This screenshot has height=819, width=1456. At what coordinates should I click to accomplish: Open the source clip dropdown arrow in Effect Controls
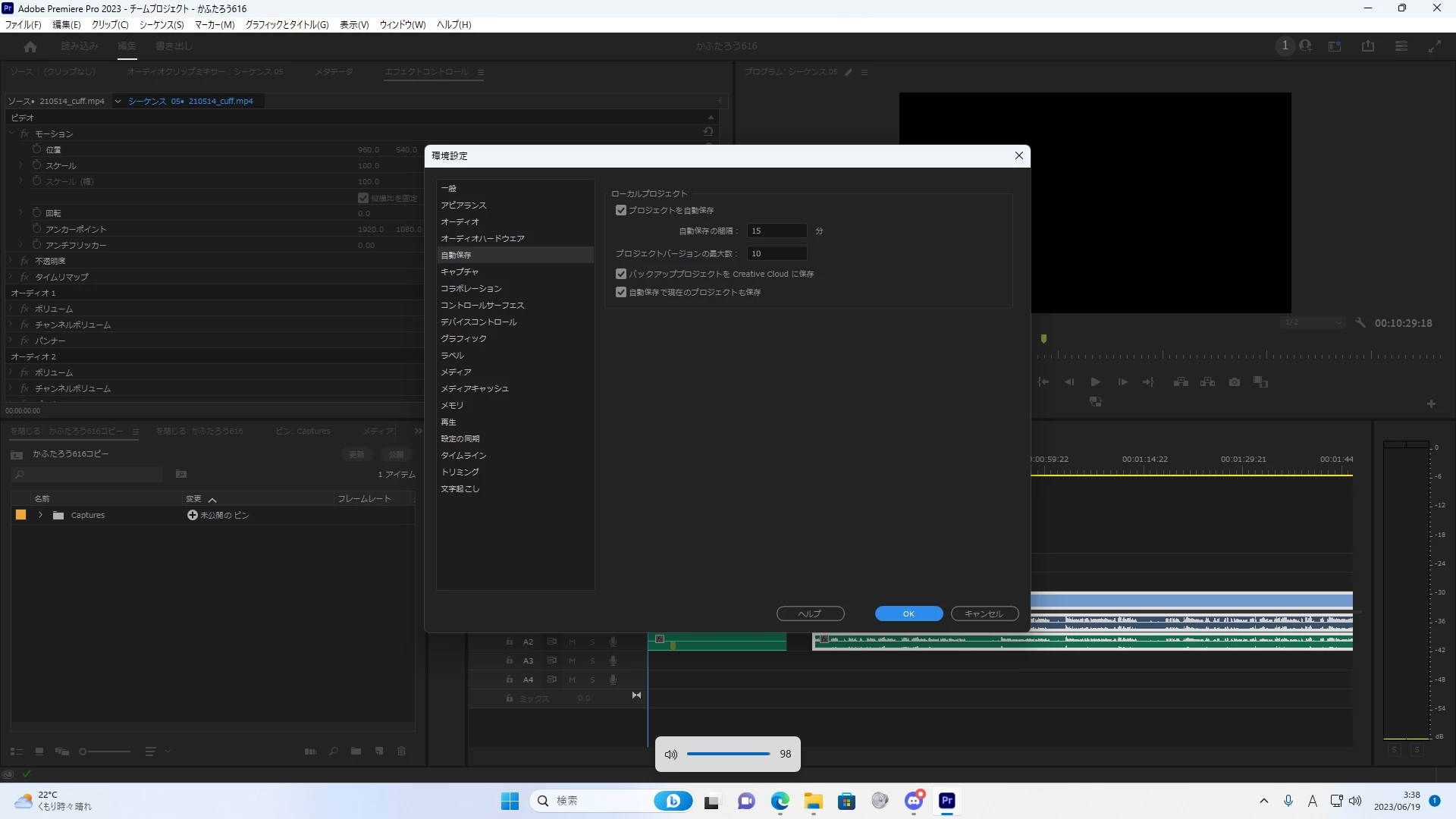click(x=118, y=101)
